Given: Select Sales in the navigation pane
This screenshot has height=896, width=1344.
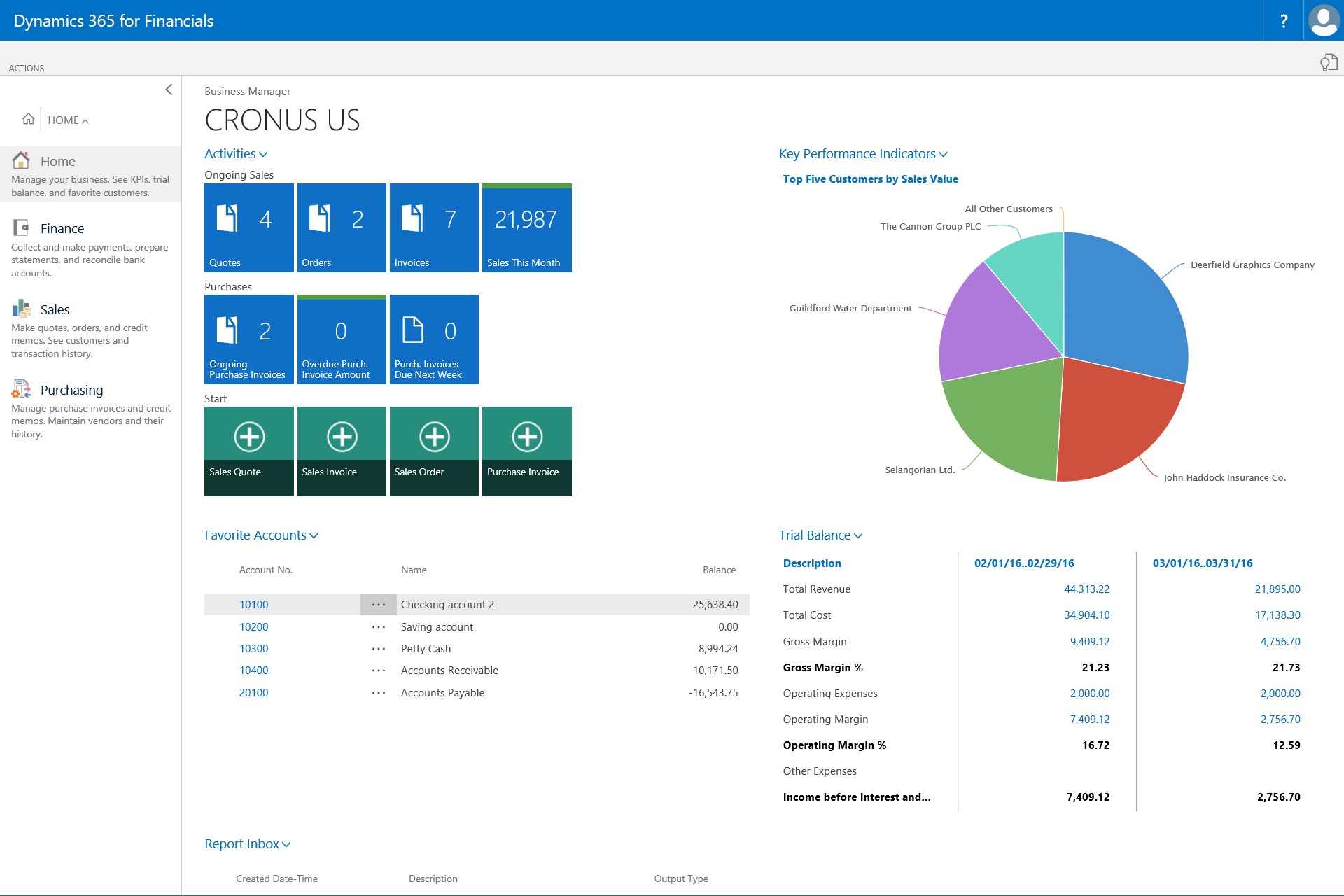Looking at the screenshot, I should tap(90, 329).
